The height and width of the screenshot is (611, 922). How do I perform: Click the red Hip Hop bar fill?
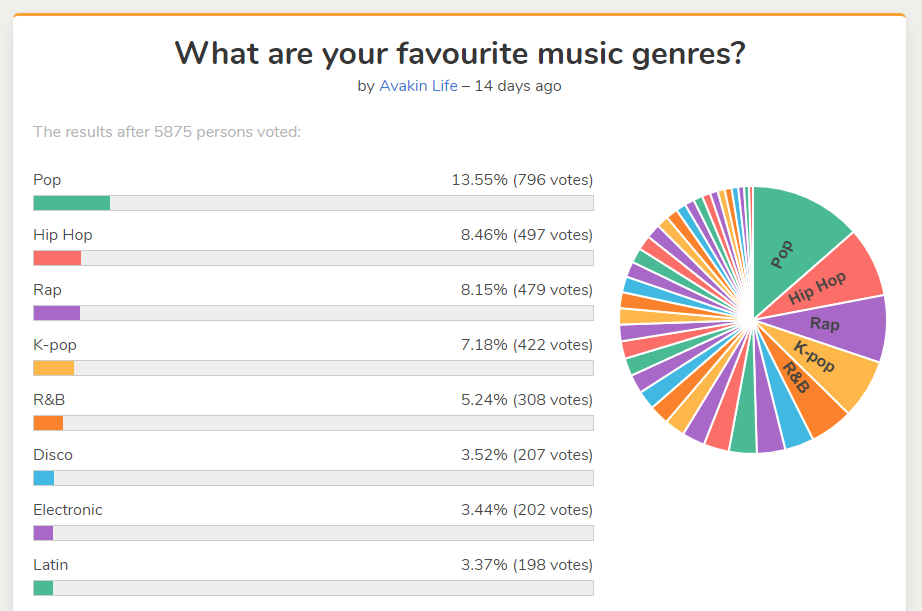coord(57,258)
